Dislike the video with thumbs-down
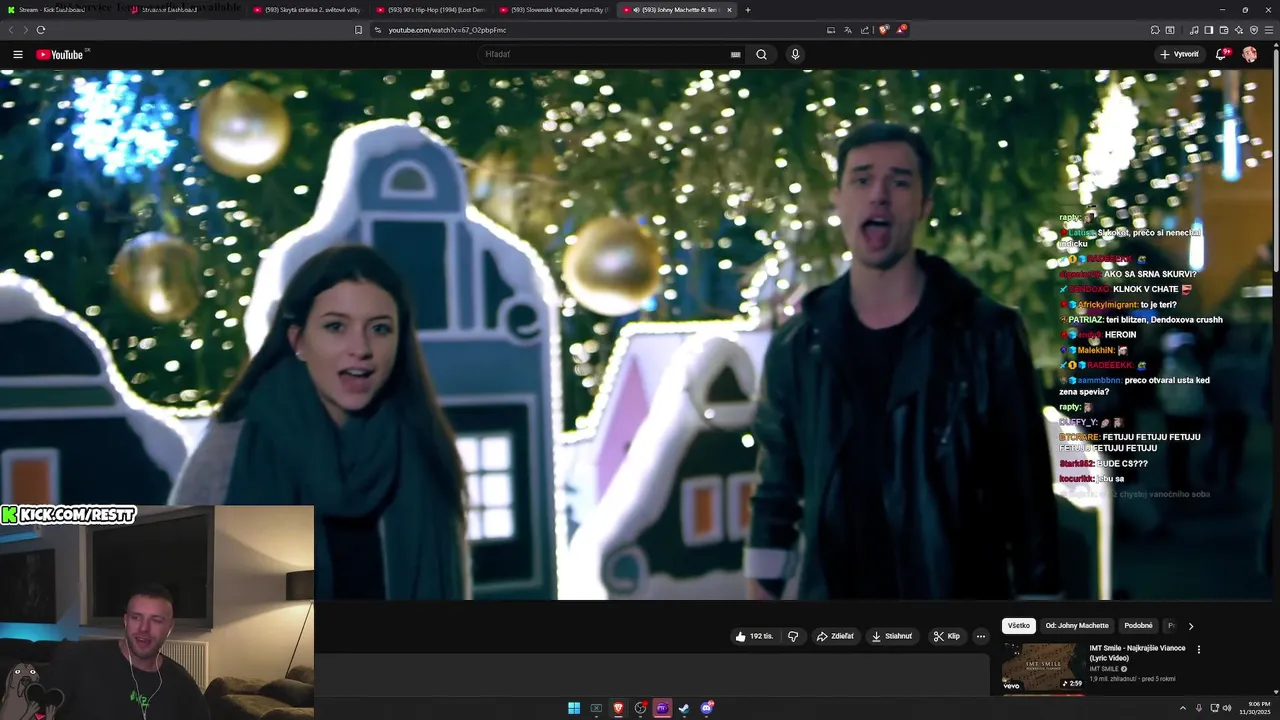Viewport: 1280px width, 720px height. [x=793, y=636]
